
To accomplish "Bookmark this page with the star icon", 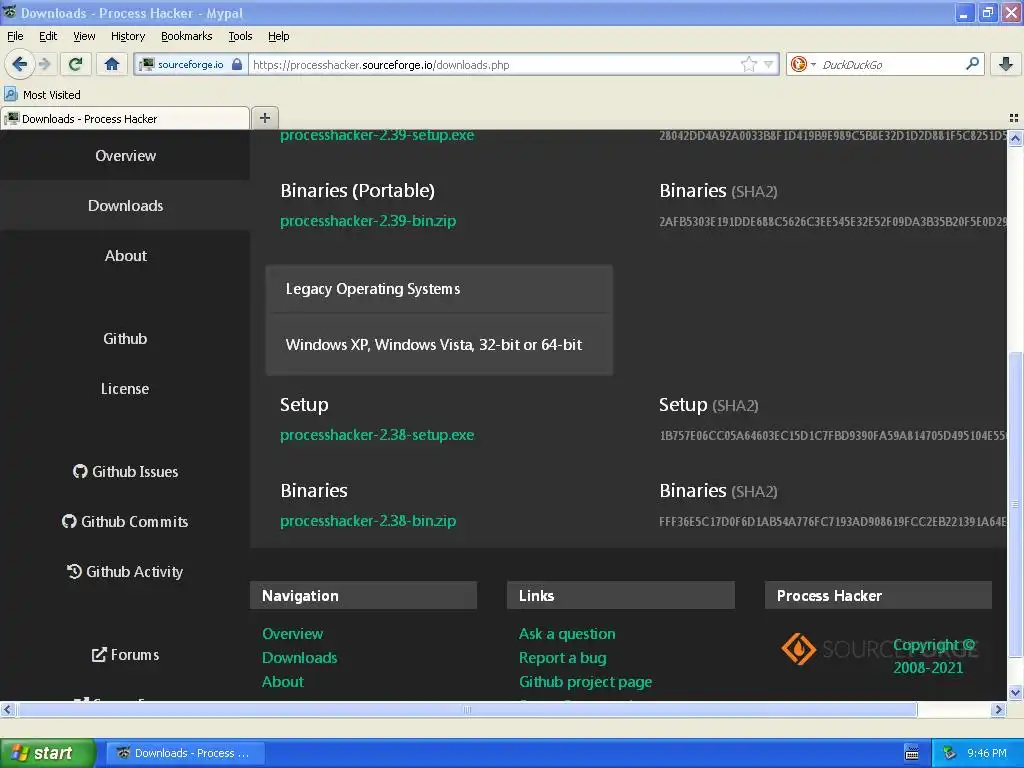I will tap(748, 64).
